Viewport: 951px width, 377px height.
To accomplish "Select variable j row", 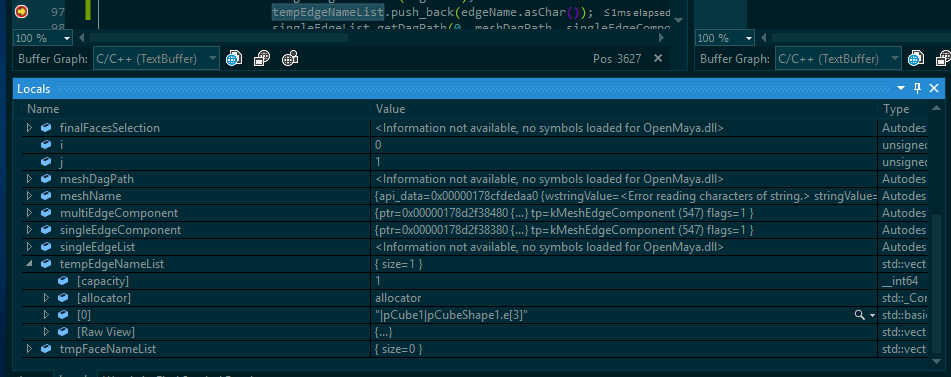I will point(476,162).
